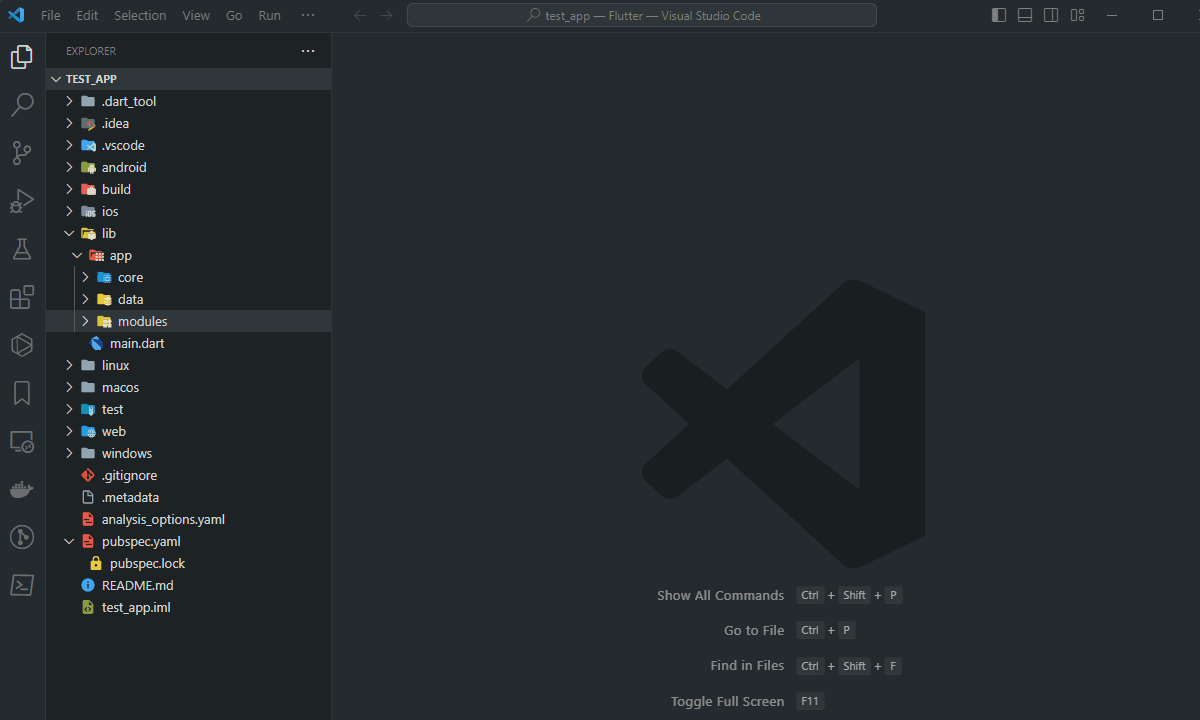This screenshot has height=720, width=1200.
Task: Click the Find in Files hint text
Action: point(747,665)
